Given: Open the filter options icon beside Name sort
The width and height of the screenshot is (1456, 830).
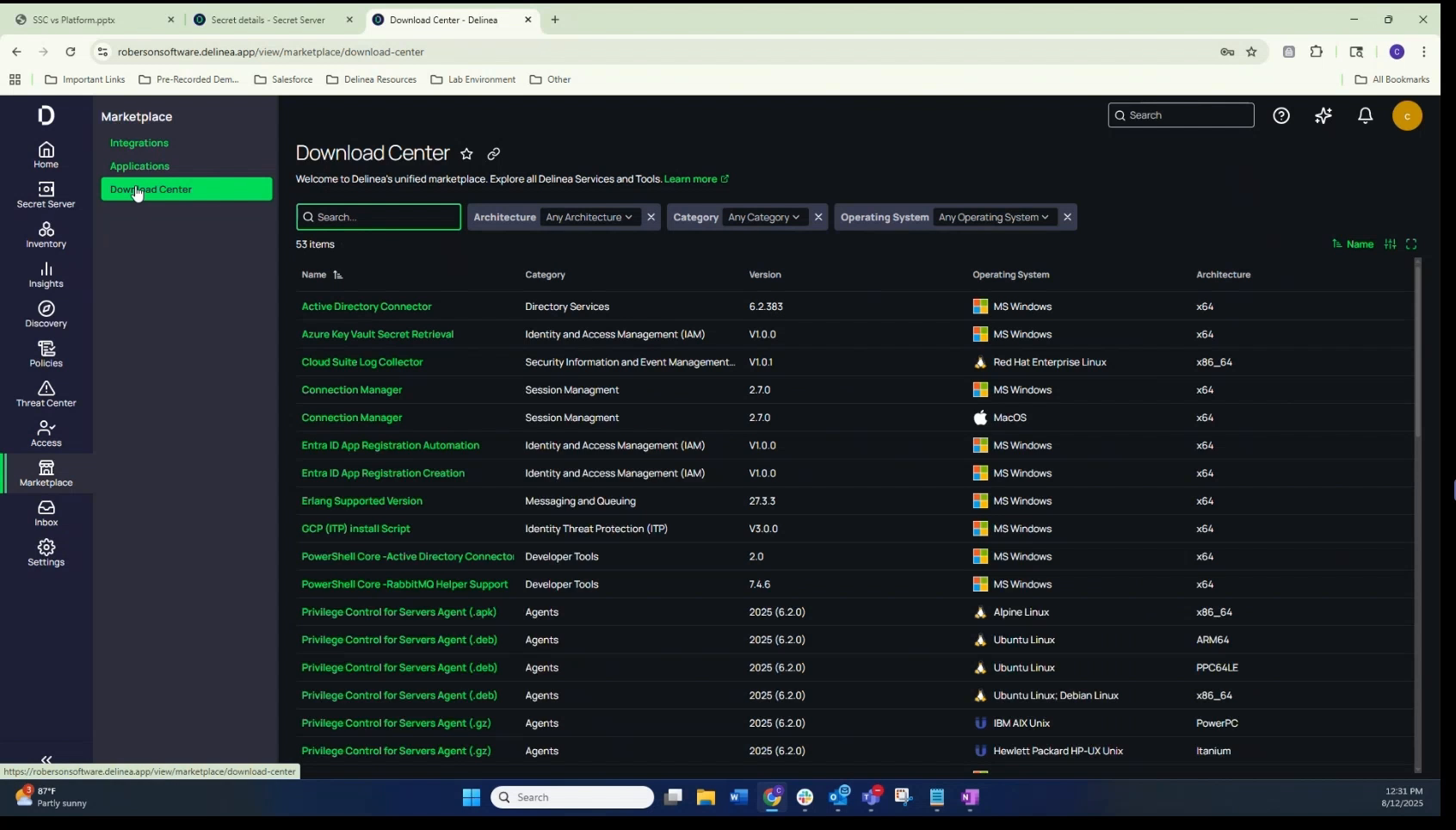Looking at the screenshot, I should coord(1391,244).
